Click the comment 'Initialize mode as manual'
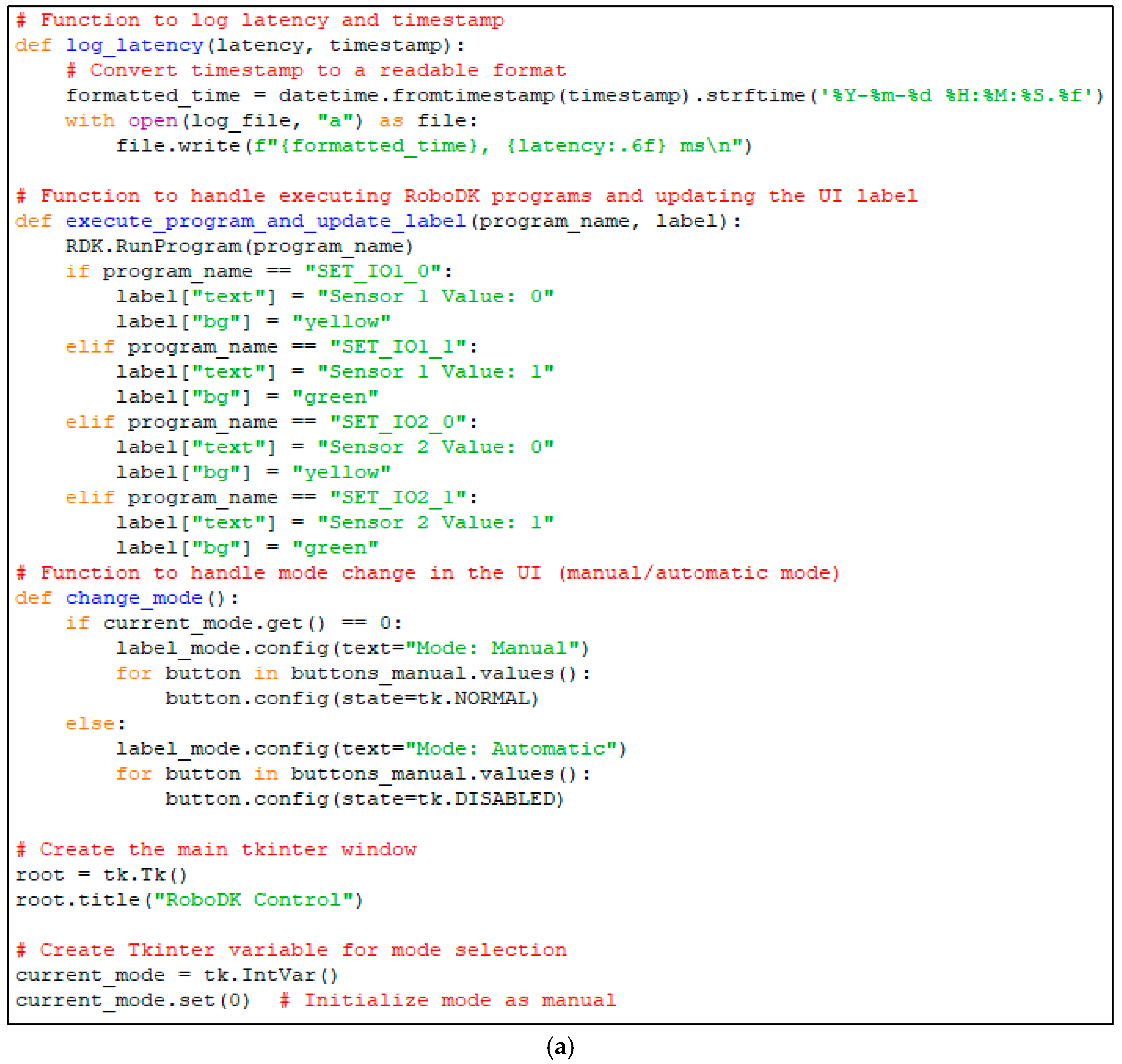 [448, 1000]
